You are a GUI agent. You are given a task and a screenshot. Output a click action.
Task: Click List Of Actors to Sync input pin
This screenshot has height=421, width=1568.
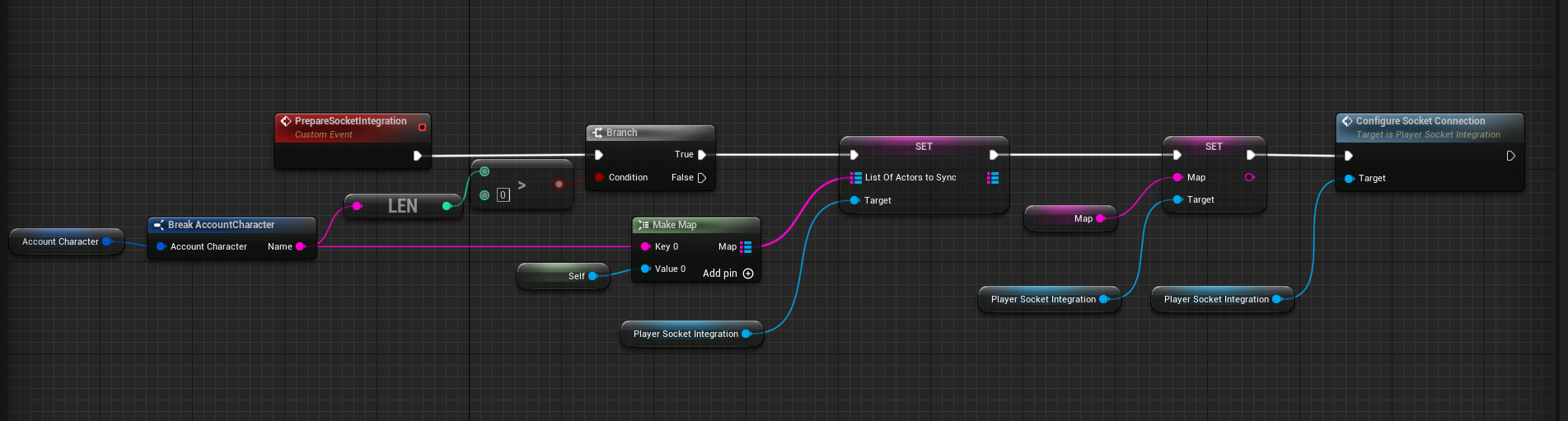pyautogui.click(x=855, y=177)
